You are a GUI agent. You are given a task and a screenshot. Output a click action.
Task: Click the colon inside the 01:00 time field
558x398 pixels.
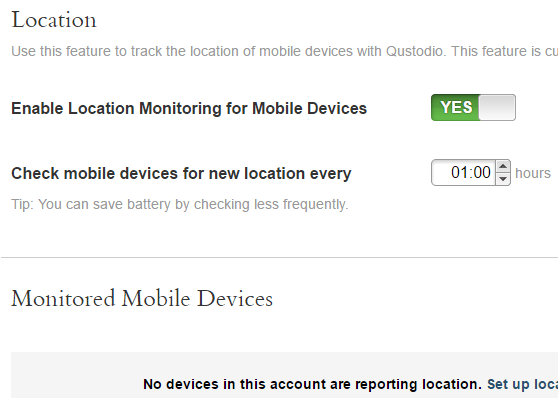[471, 173]
